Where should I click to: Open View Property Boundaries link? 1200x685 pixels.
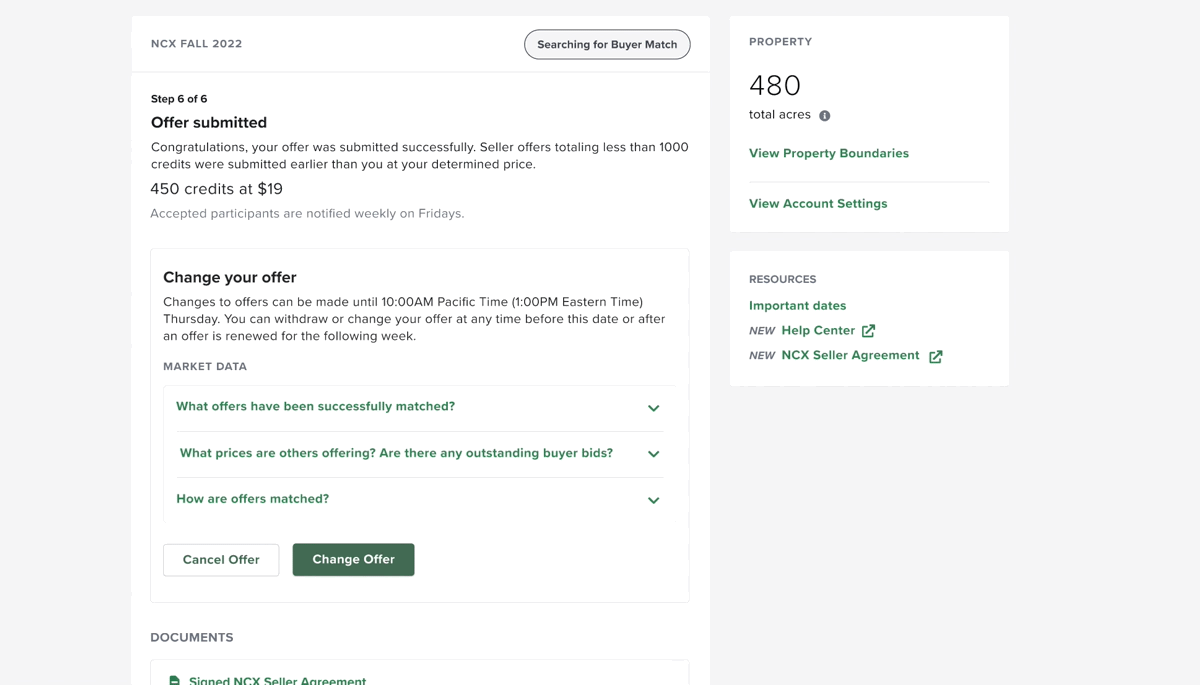[829, 153]
